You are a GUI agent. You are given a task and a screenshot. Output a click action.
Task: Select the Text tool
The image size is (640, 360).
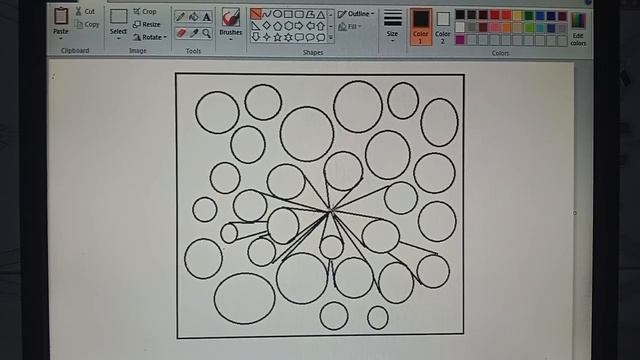click(207, 17)
